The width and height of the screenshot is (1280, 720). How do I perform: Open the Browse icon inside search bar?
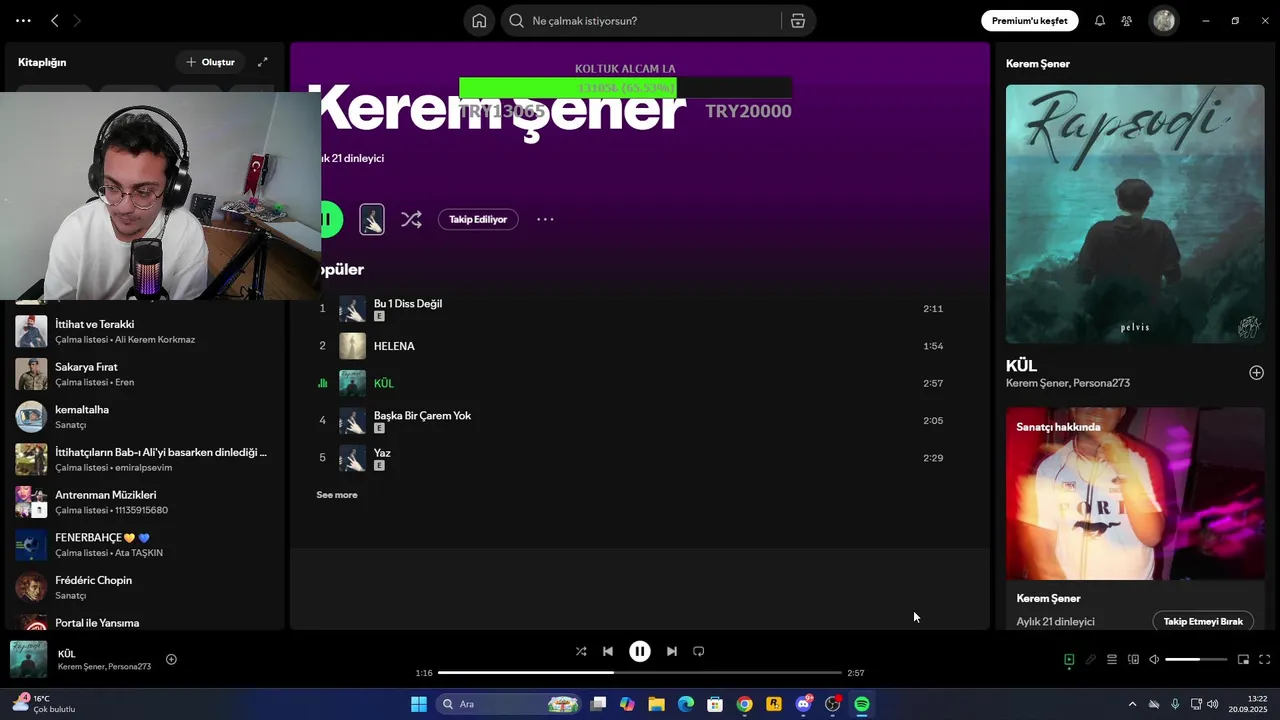click(x=798, y=21)
